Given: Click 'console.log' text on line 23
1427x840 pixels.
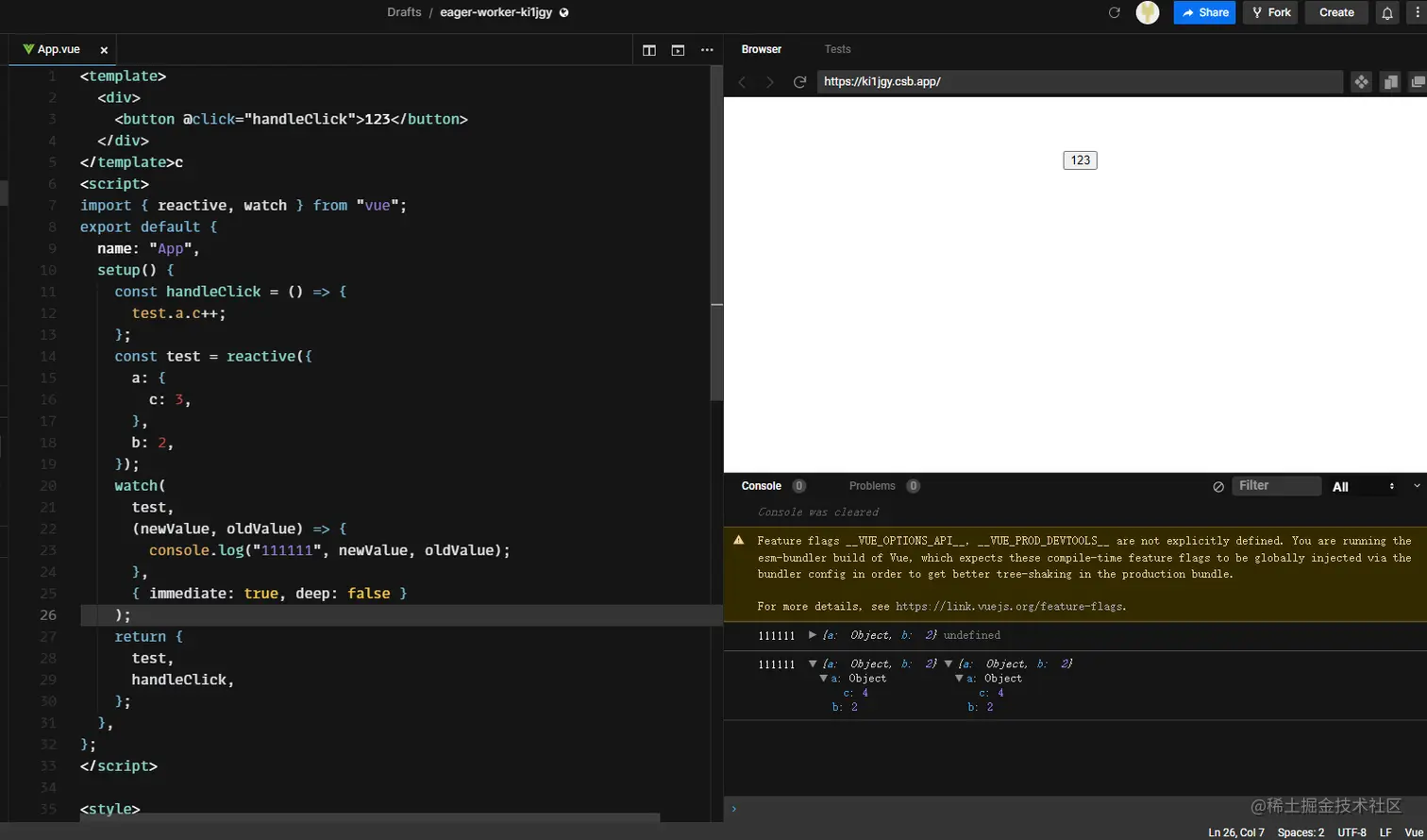Looking at the screenshot, I should (196, 550).
